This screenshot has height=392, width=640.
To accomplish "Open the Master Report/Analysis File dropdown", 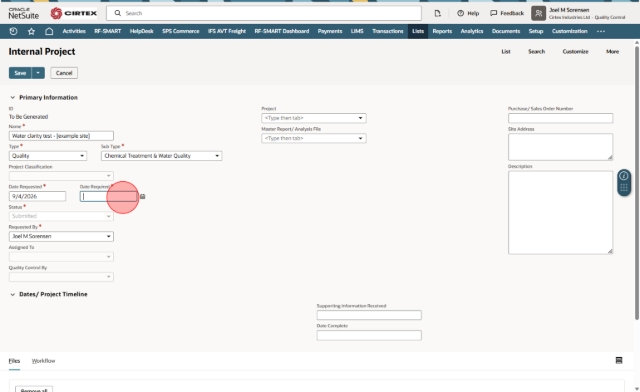I will coord(314,138).
